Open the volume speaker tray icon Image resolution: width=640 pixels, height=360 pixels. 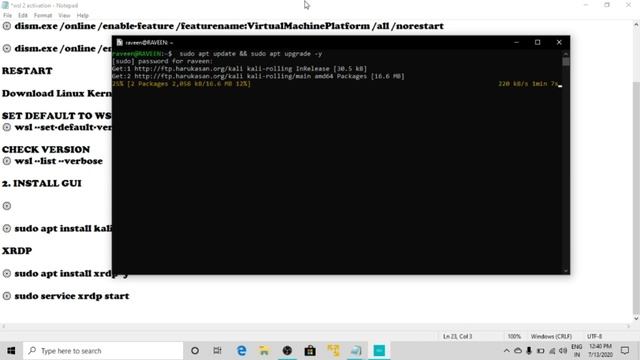click(563, 351)
